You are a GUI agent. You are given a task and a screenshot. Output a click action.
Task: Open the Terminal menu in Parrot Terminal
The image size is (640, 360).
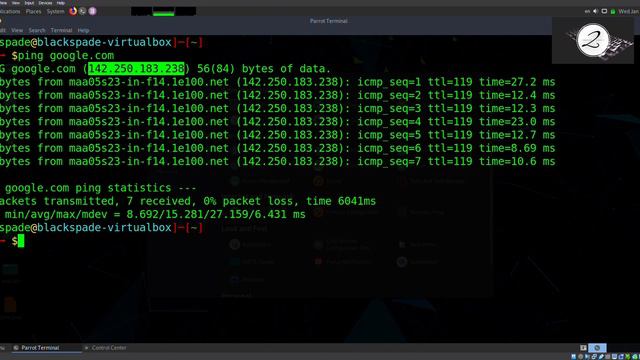point(61,30)
